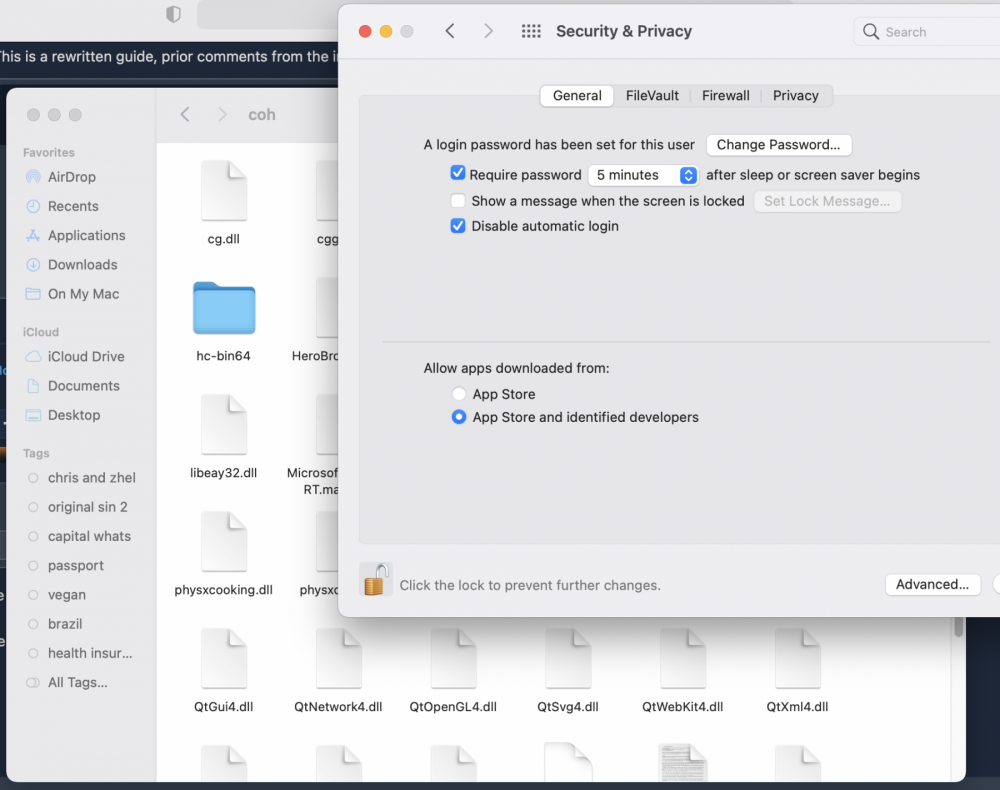Toggle the Require password checkbox
The image size is (1000, 790).
(458, 174)
